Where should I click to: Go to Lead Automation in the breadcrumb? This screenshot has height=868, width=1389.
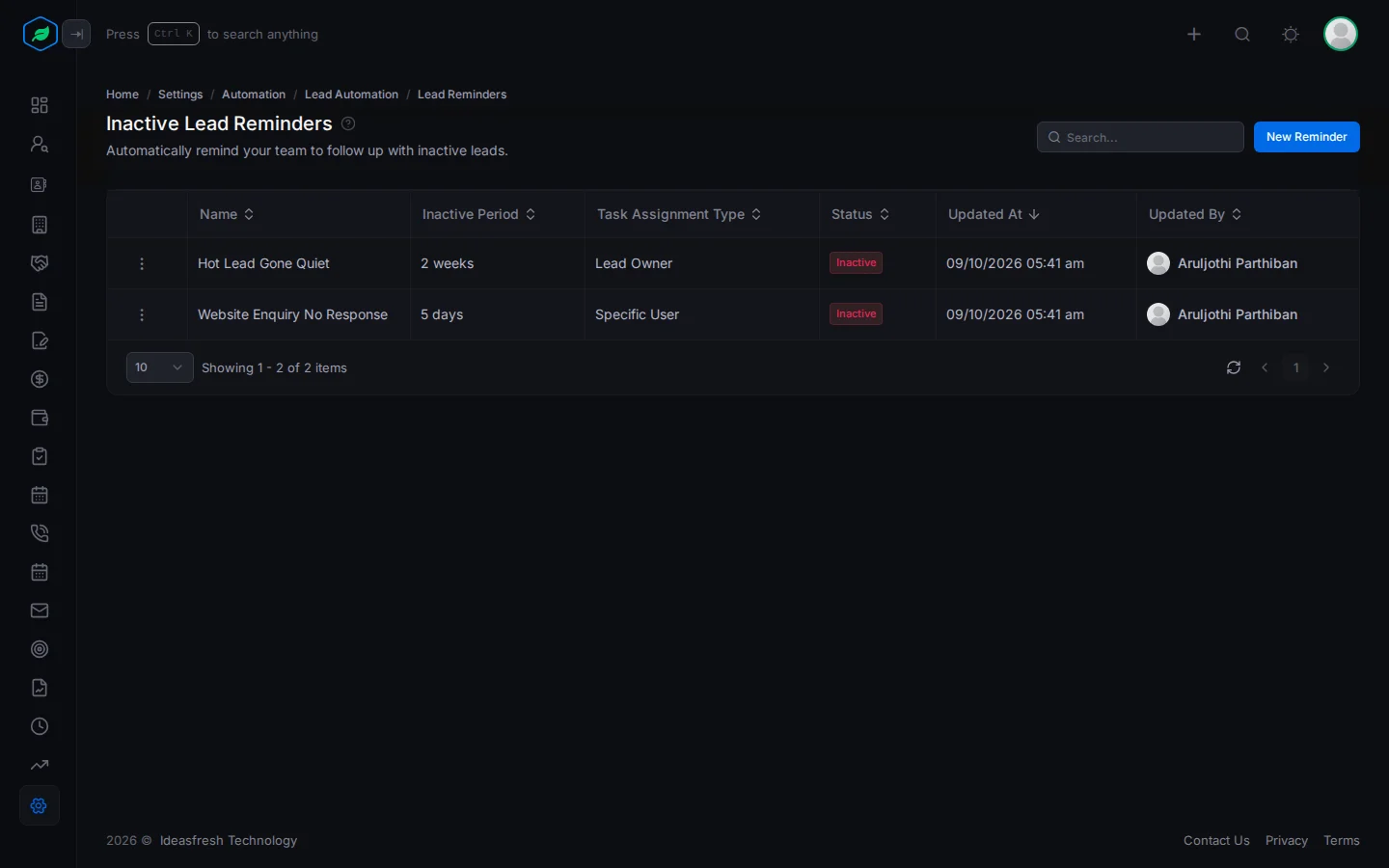pyautogui.click(x=351, y=95)
